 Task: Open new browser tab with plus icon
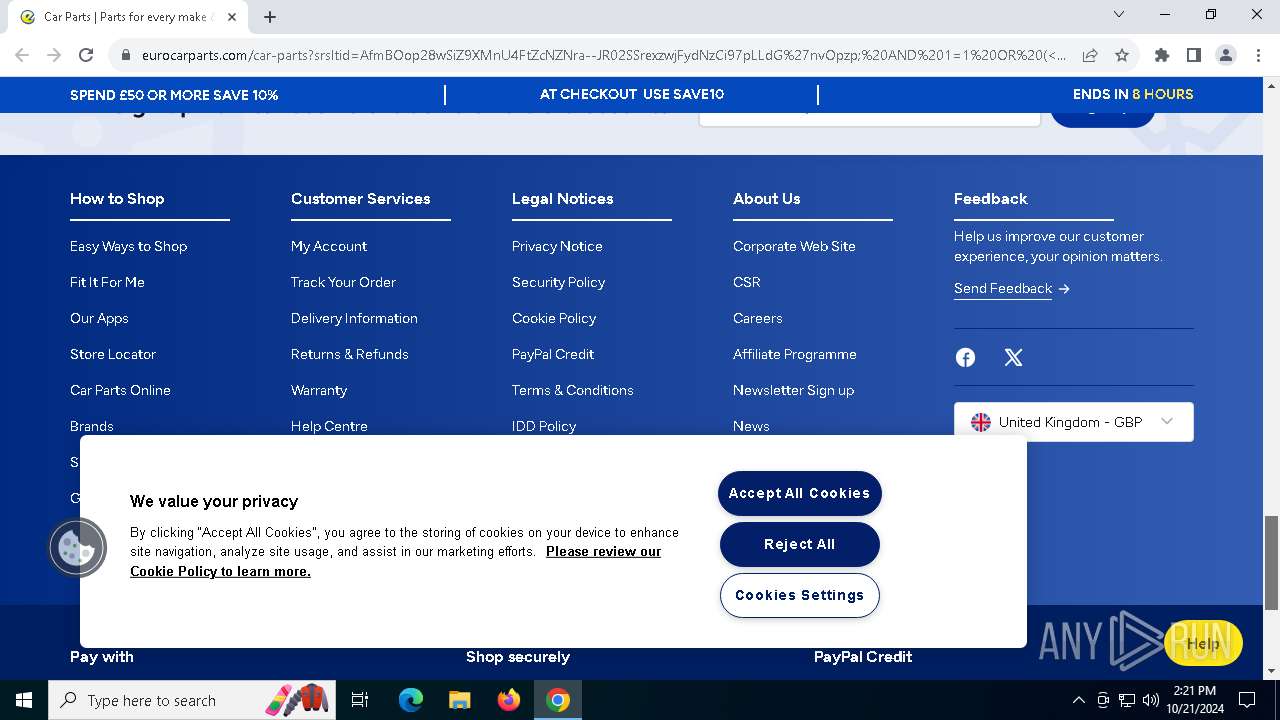270,17
